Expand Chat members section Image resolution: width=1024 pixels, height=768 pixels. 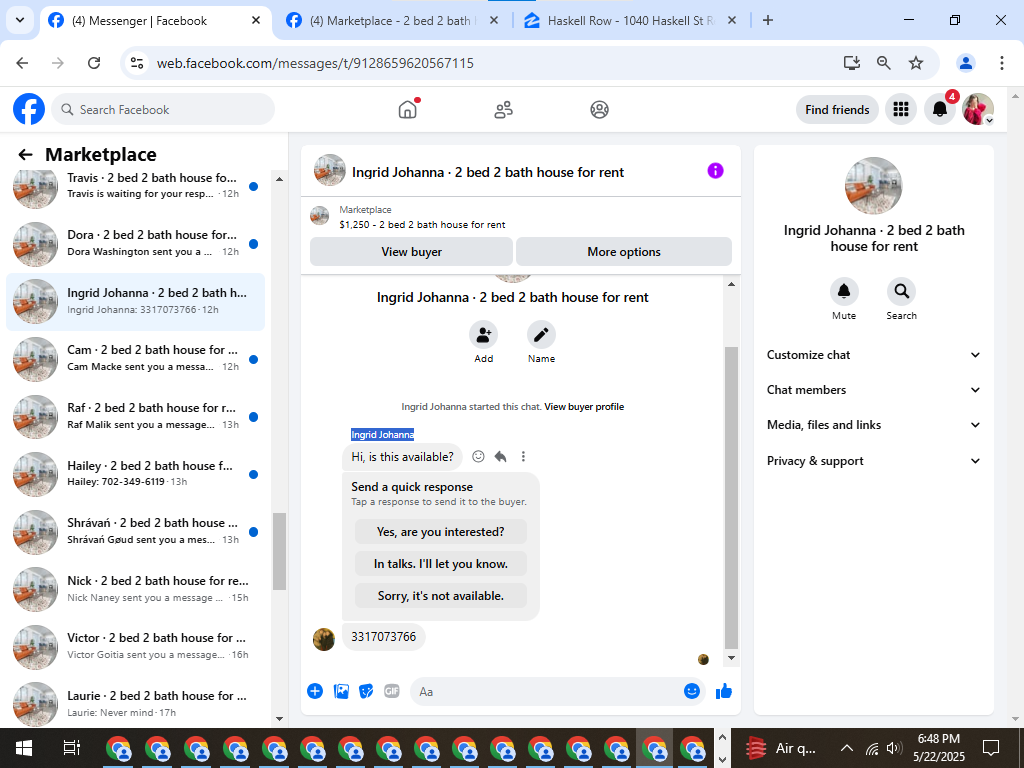(874, 390)
